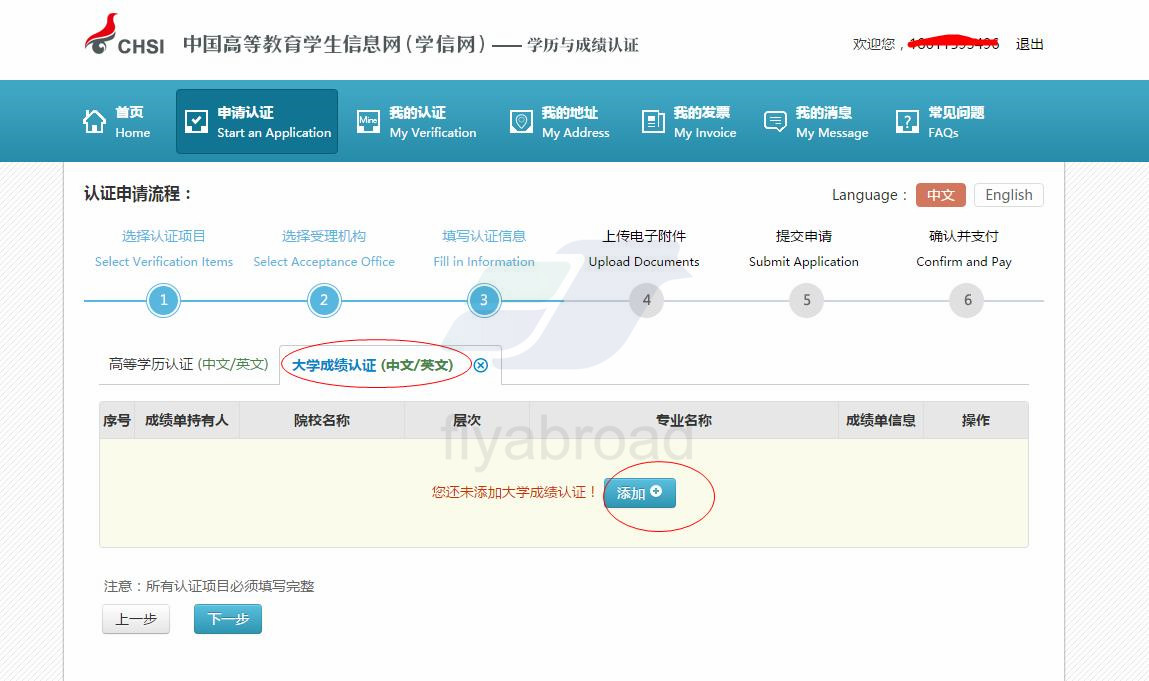1149x681 pixels.
Task: Click the My Message chat bubble icon
Action: 775,122
